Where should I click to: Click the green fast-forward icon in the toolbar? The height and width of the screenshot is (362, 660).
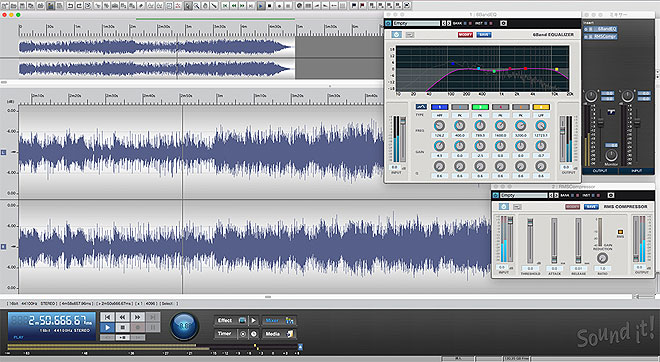[242, 6]
